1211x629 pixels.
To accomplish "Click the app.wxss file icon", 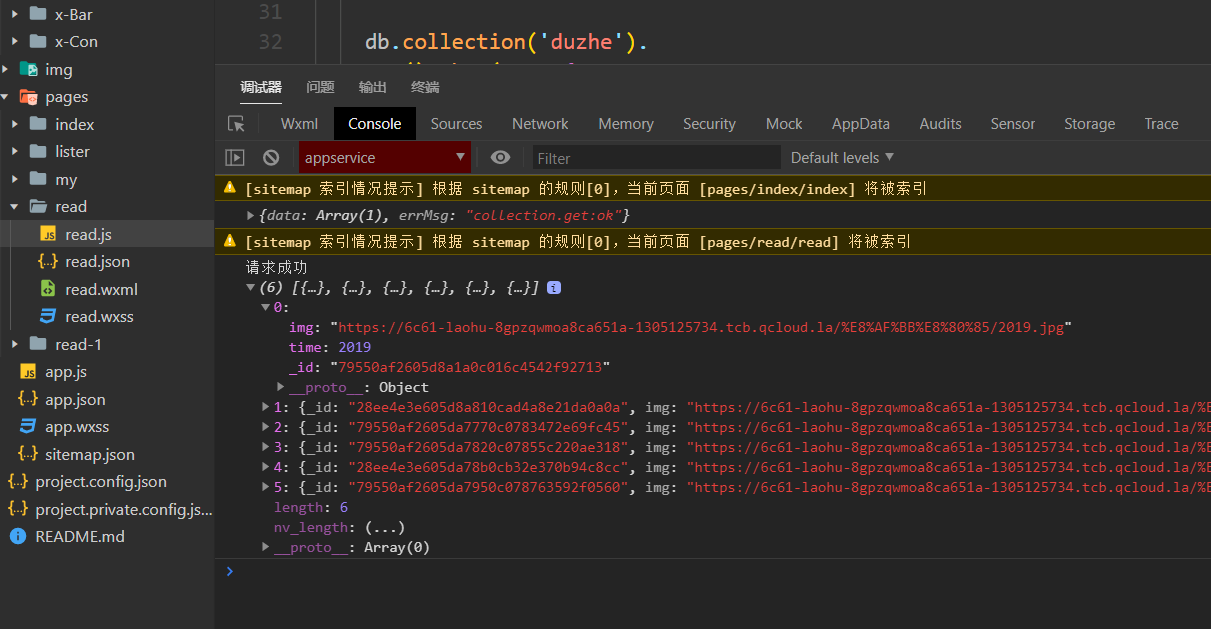I will click(28, 427).
